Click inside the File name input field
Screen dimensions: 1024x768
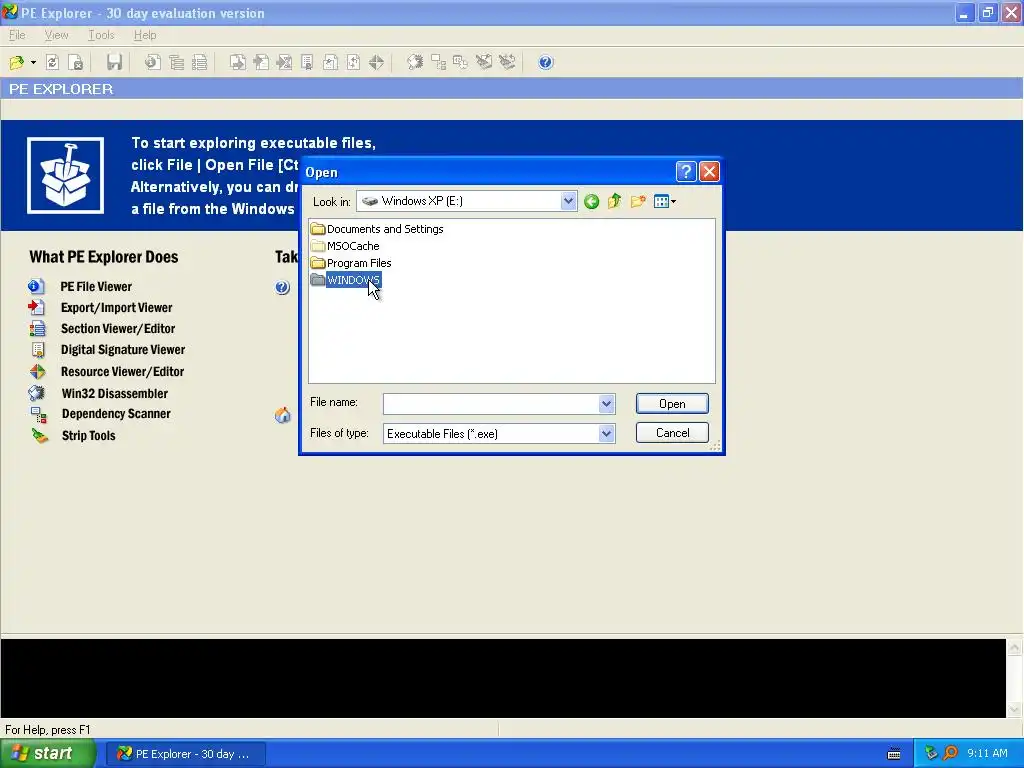click(491, 404)
